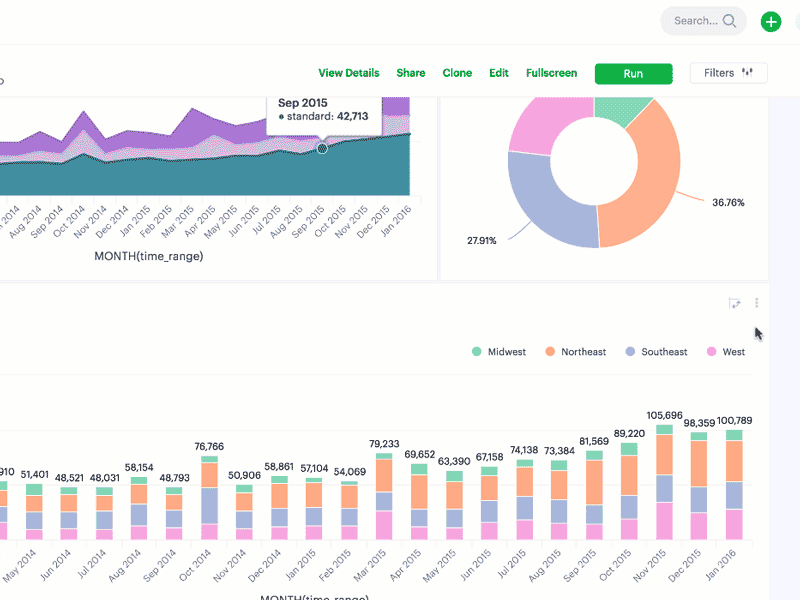This screenshot has width=800, height=600.
Task: Toggle West series in legend
Action: [726, 352]
